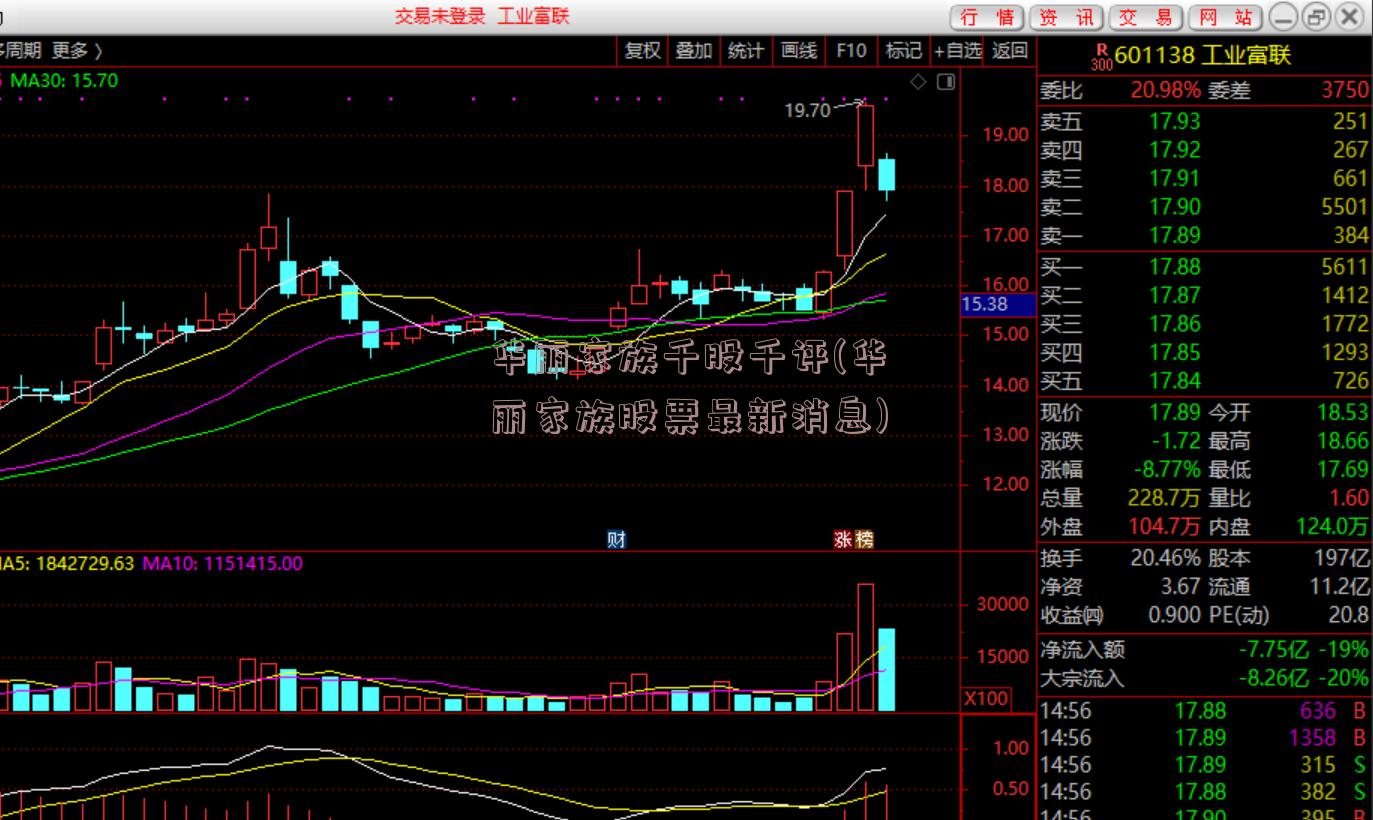The image size is (1373, 820).
Task: Select the 买二 17.87 order row
Action: pyautogui.click(x=1204, y=295)
